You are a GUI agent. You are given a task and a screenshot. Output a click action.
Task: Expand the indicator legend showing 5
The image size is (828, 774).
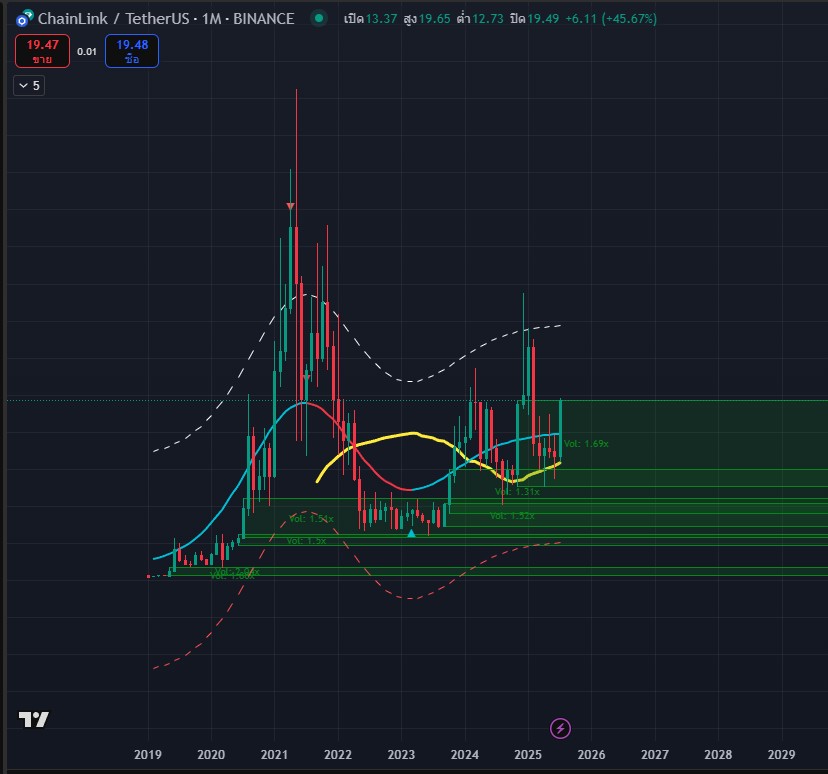(29, 86)
